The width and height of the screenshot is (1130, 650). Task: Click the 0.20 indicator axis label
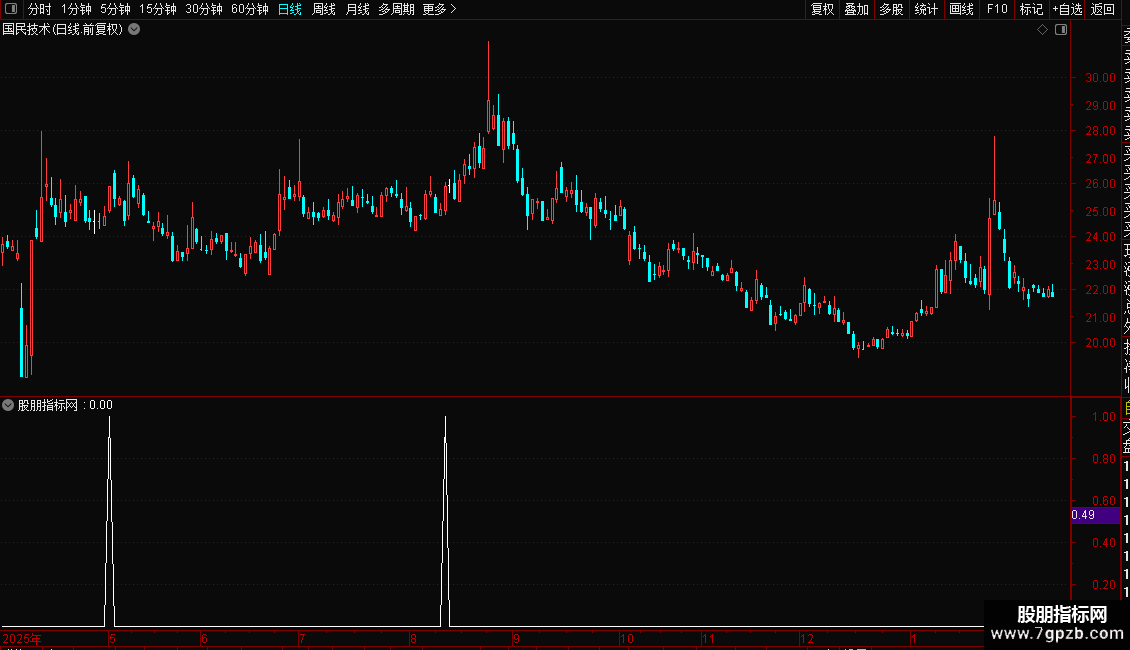point(1103,584)
